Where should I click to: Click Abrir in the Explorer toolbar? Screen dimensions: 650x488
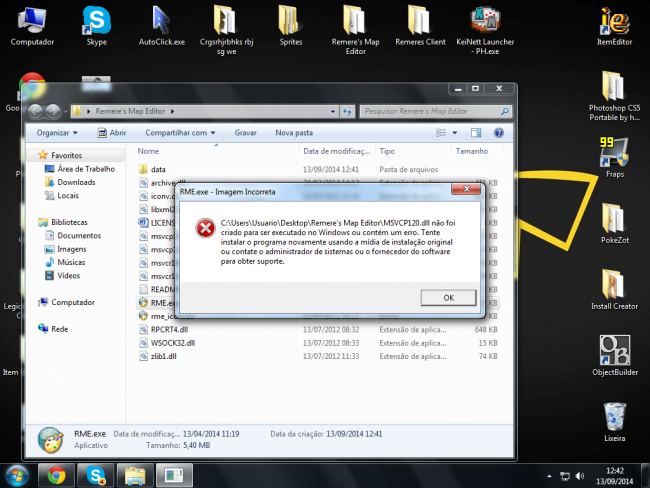[112, 133]
